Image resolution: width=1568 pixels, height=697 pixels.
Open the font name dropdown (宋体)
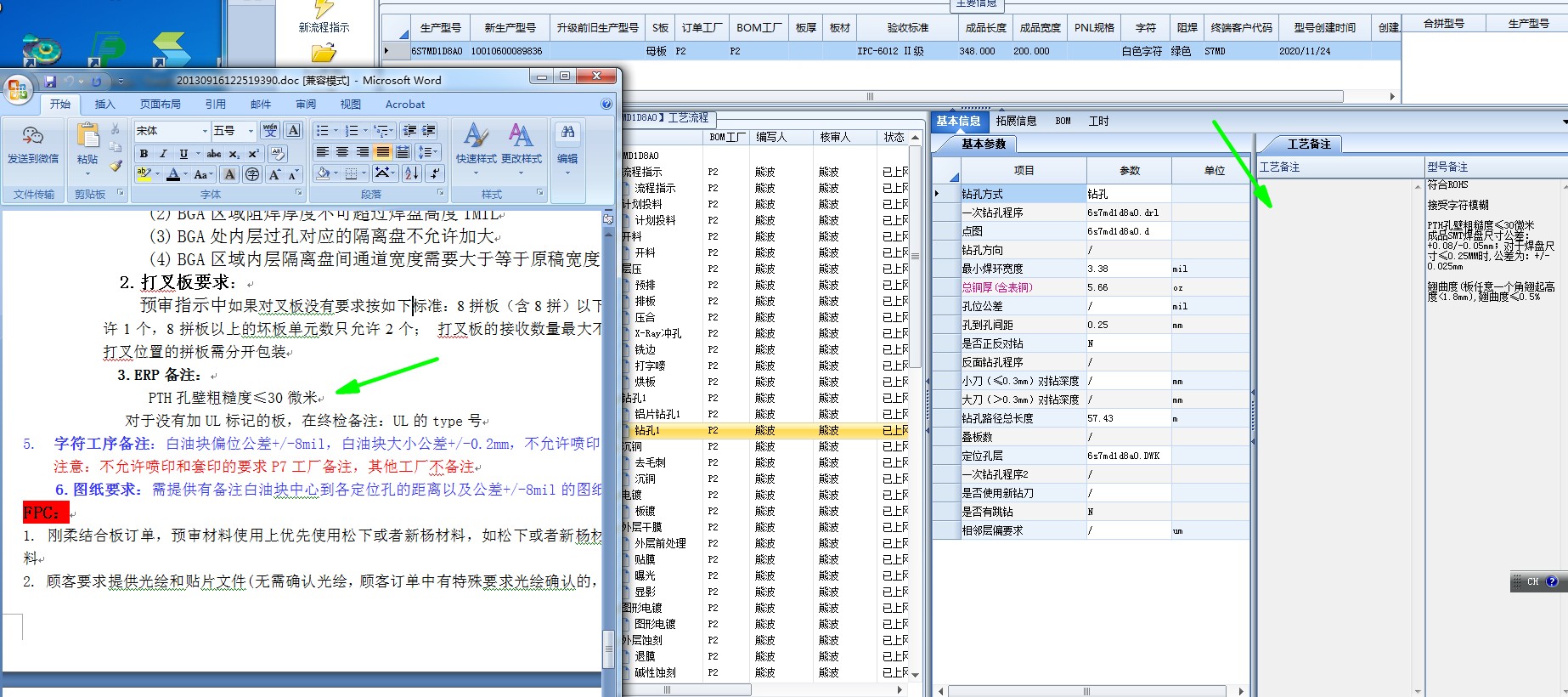tap(205, 131)
